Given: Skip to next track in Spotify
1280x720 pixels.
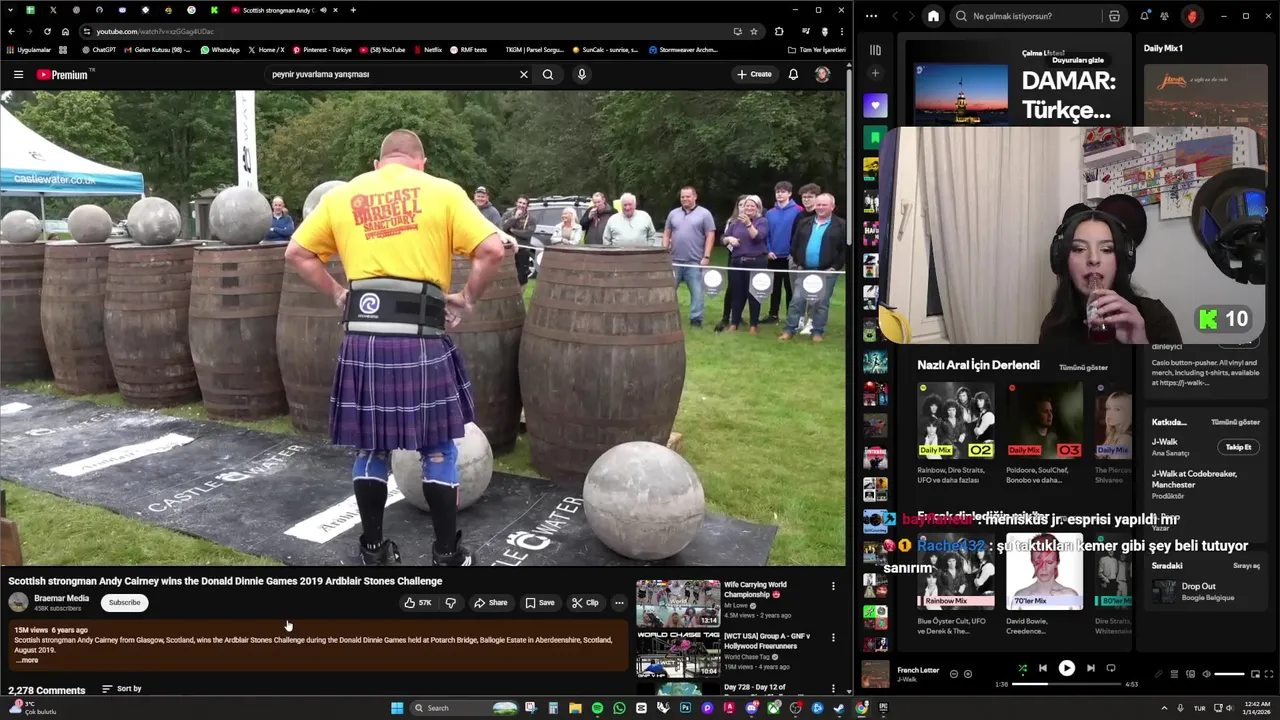Looking at the screenshot, I should coord(1090,668).
